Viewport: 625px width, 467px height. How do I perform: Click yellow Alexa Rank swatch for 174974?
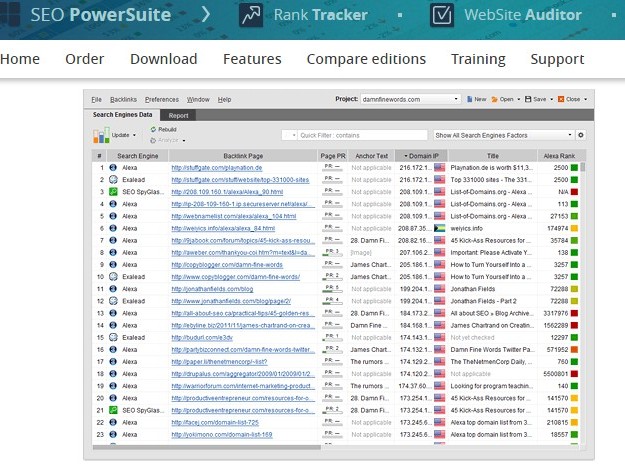click(574, 228)
